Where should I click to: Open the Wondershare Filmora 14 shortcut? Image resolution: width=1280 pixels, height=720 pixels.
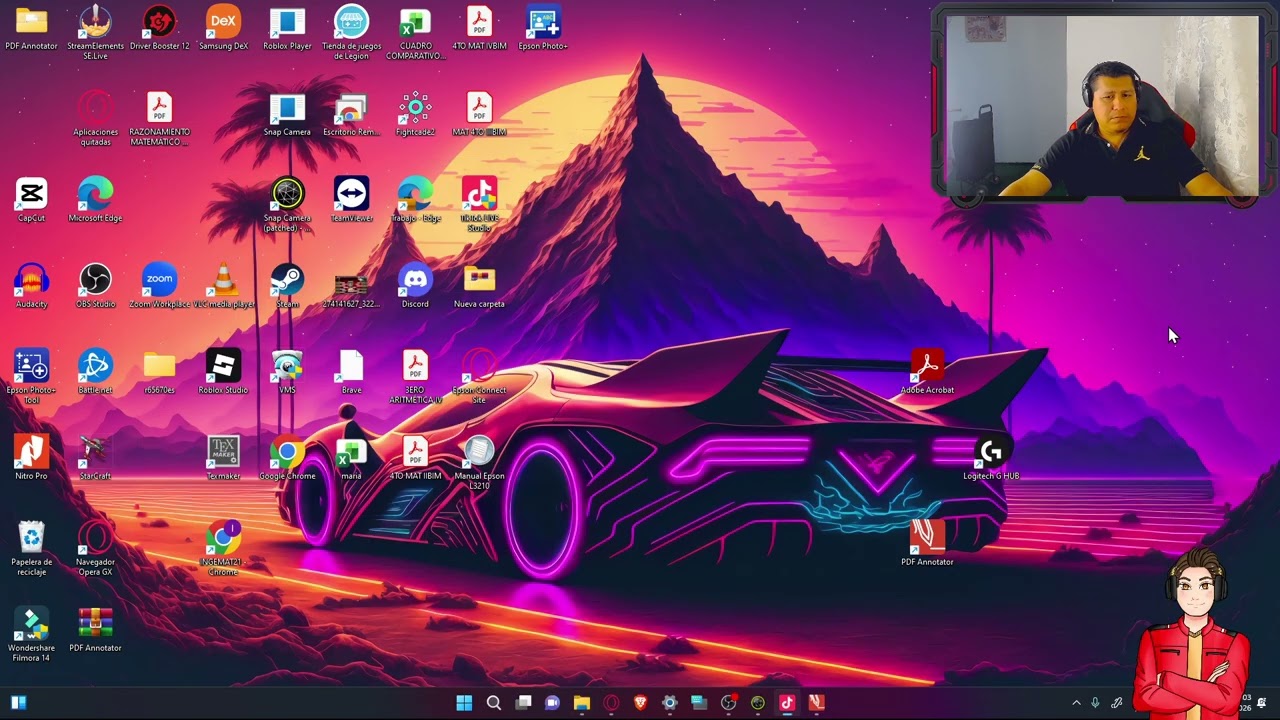(x=31, y=635)
